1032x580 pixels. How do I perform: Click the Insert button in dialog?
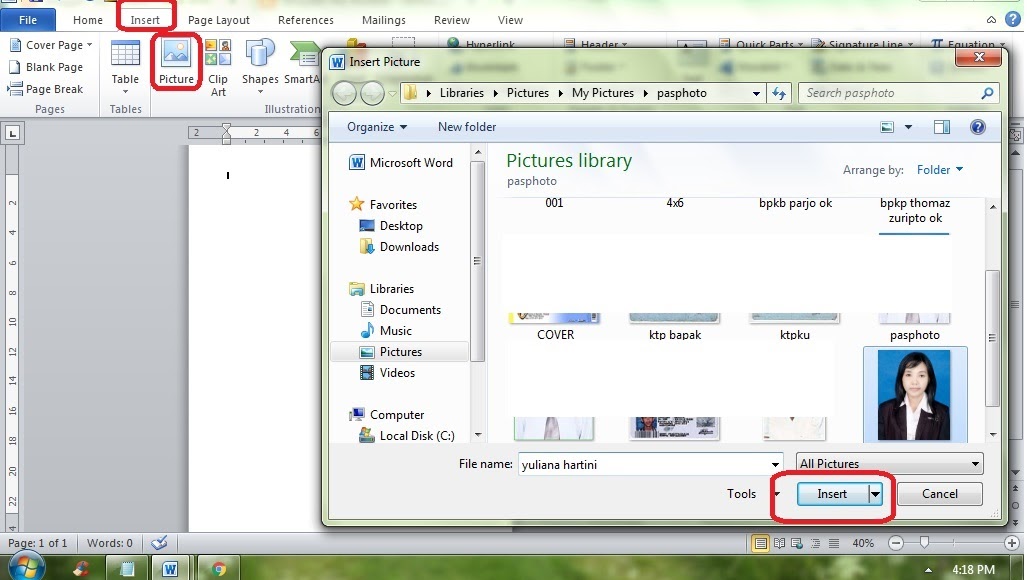click(833, 494)
